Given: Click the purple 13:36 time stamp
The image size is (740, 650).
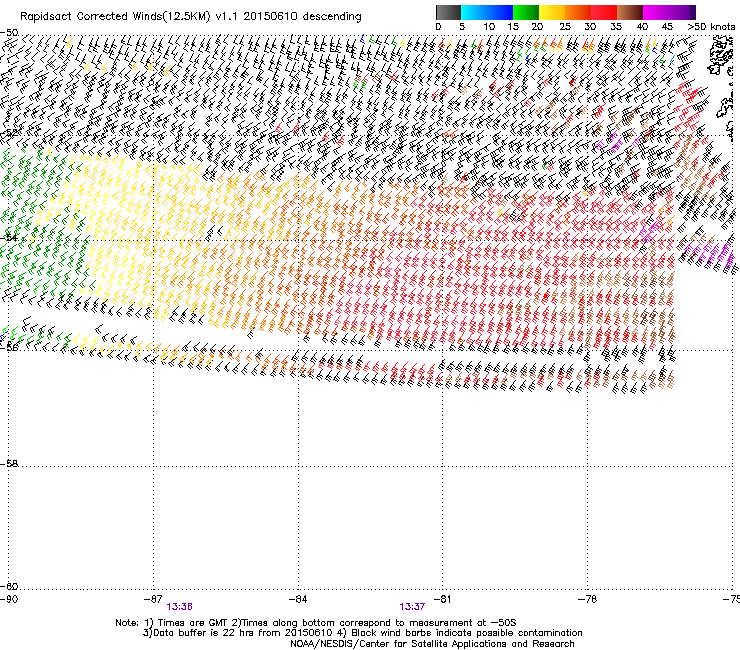Looking at the screenshot, I should pos(179,607).
